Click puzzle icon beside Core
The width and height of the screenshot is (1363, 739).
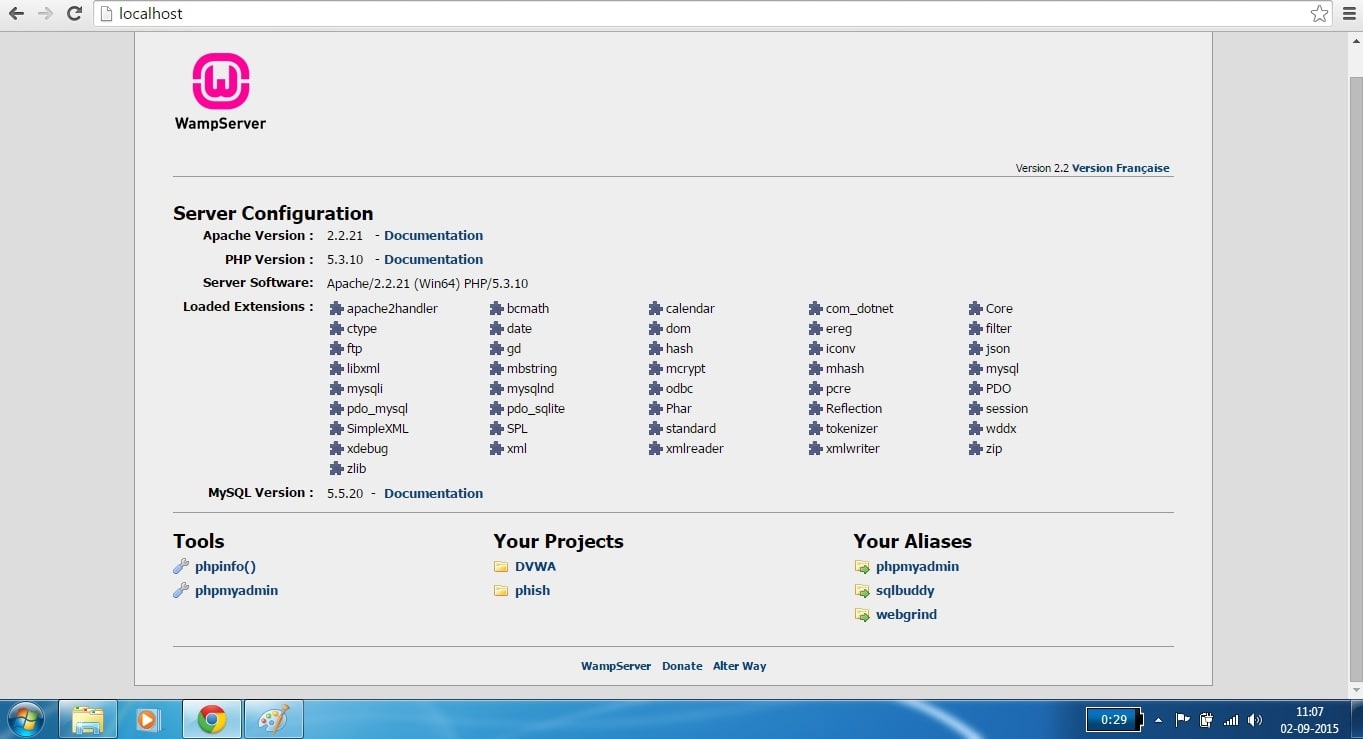tap(976, 308)
